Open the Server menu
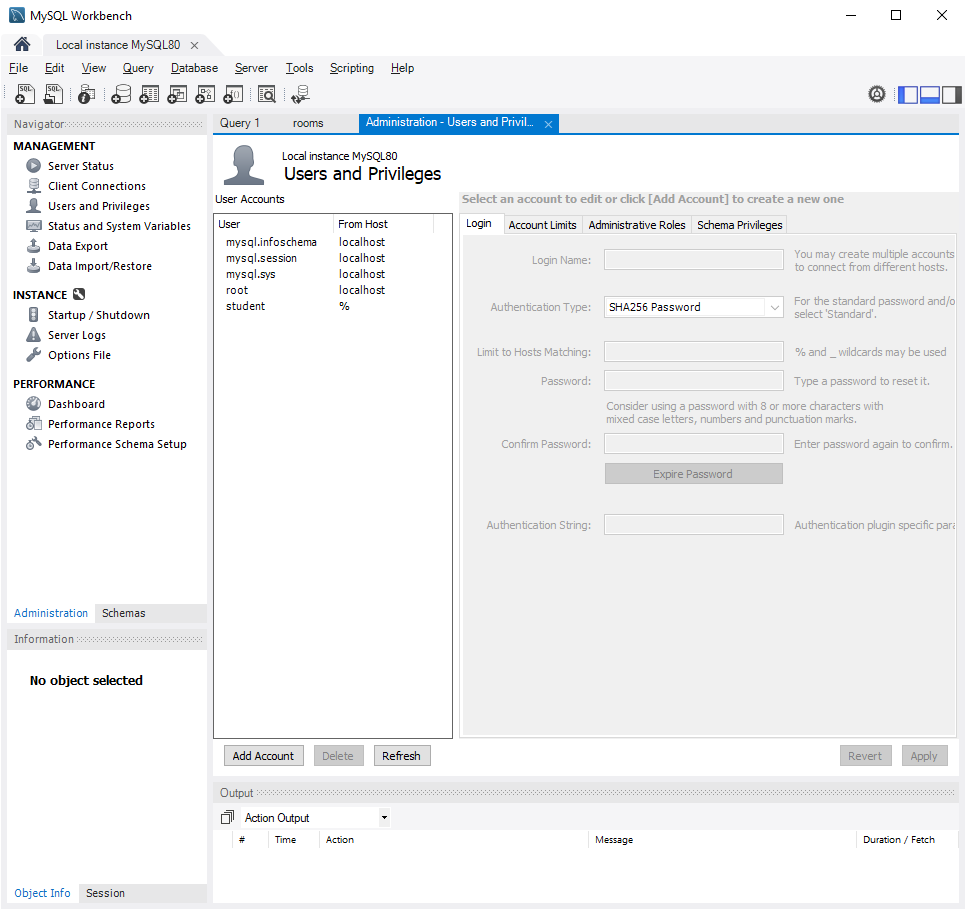 coord(251,68)
